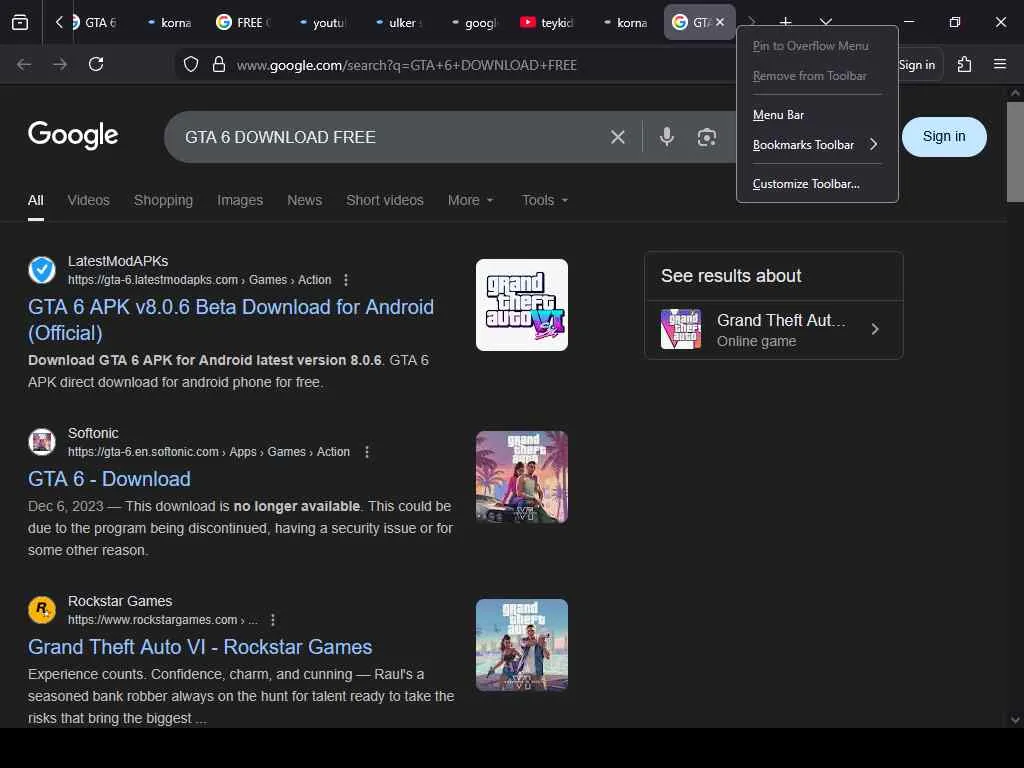Viewport: 1024px width, 768px height.
Task: Open options for the LatestModAPKs result
Action: [x=346, y=280]
